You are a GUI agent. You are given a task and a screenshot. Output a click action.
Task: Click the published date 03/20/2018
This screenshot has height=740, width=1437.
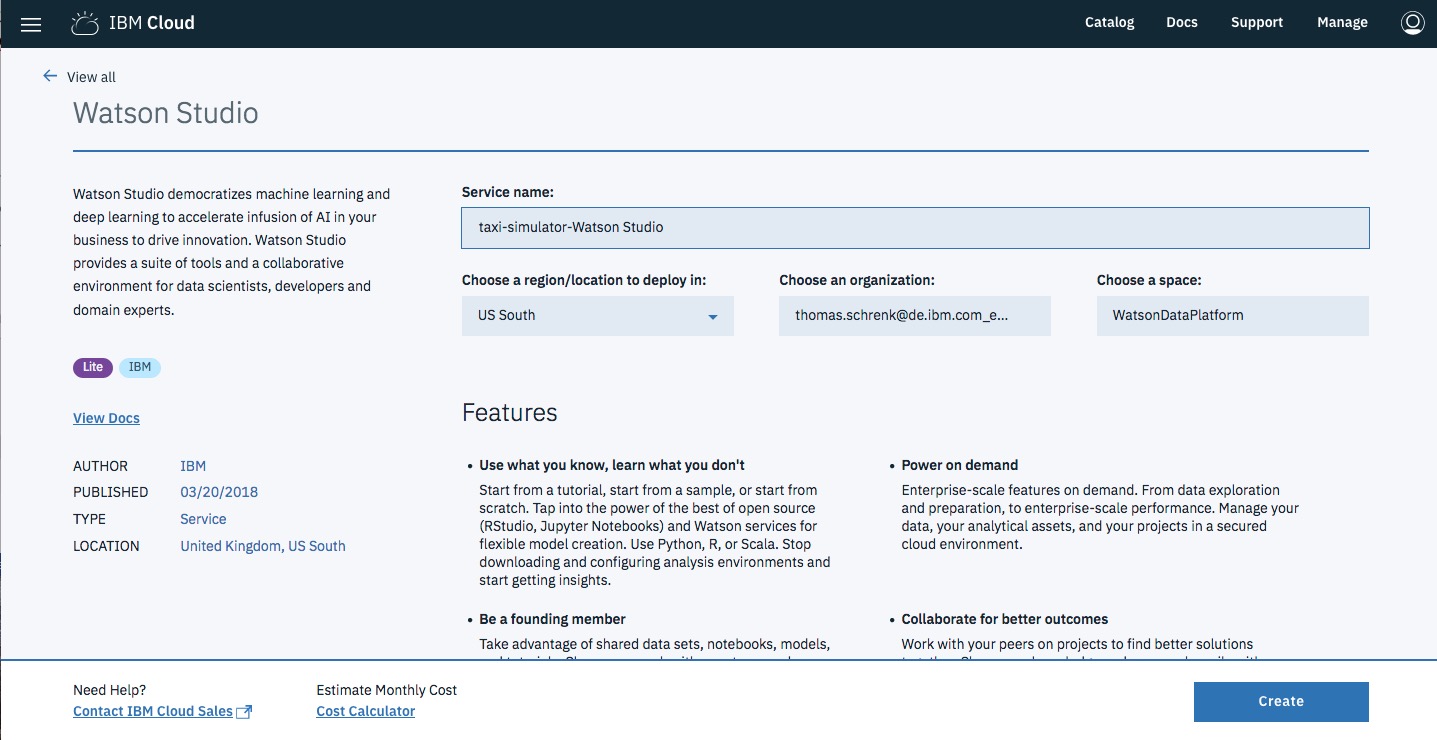tap(219, 492)
